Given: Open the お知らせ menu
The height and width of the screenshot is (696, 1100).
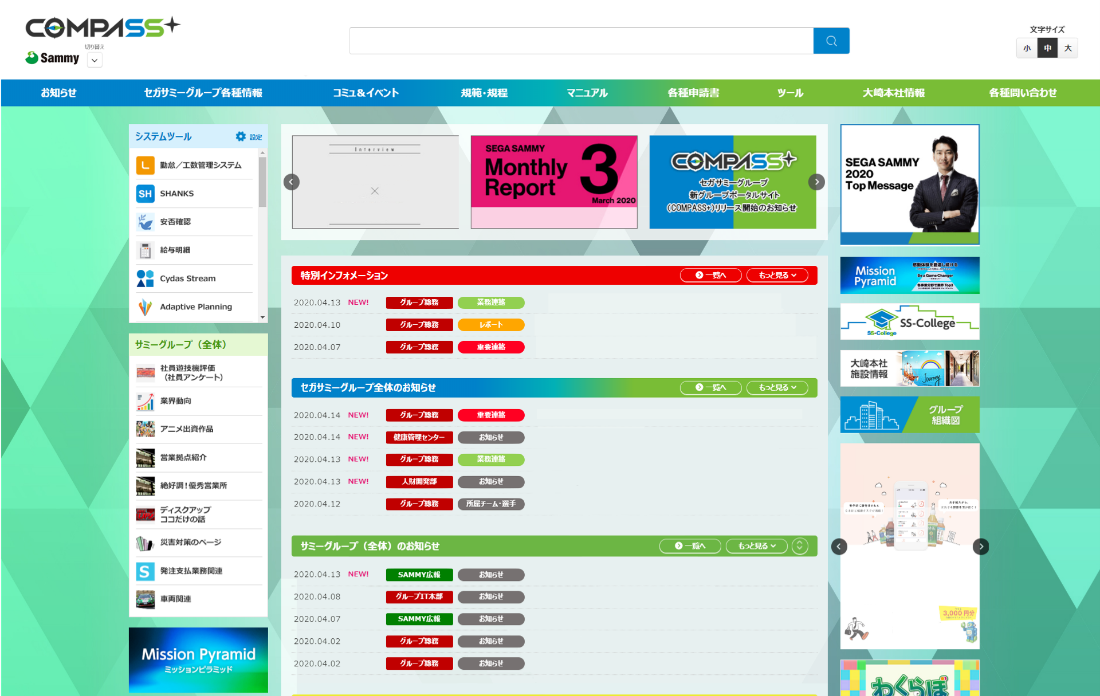Looking at the screenshot, I should pos(58,93).
